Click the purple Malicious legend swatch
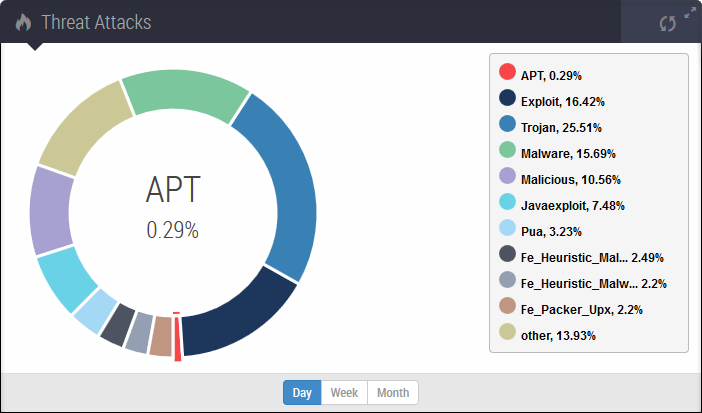Screen dimensions: 702x413 pyautogui.click(x=507, y=176)
